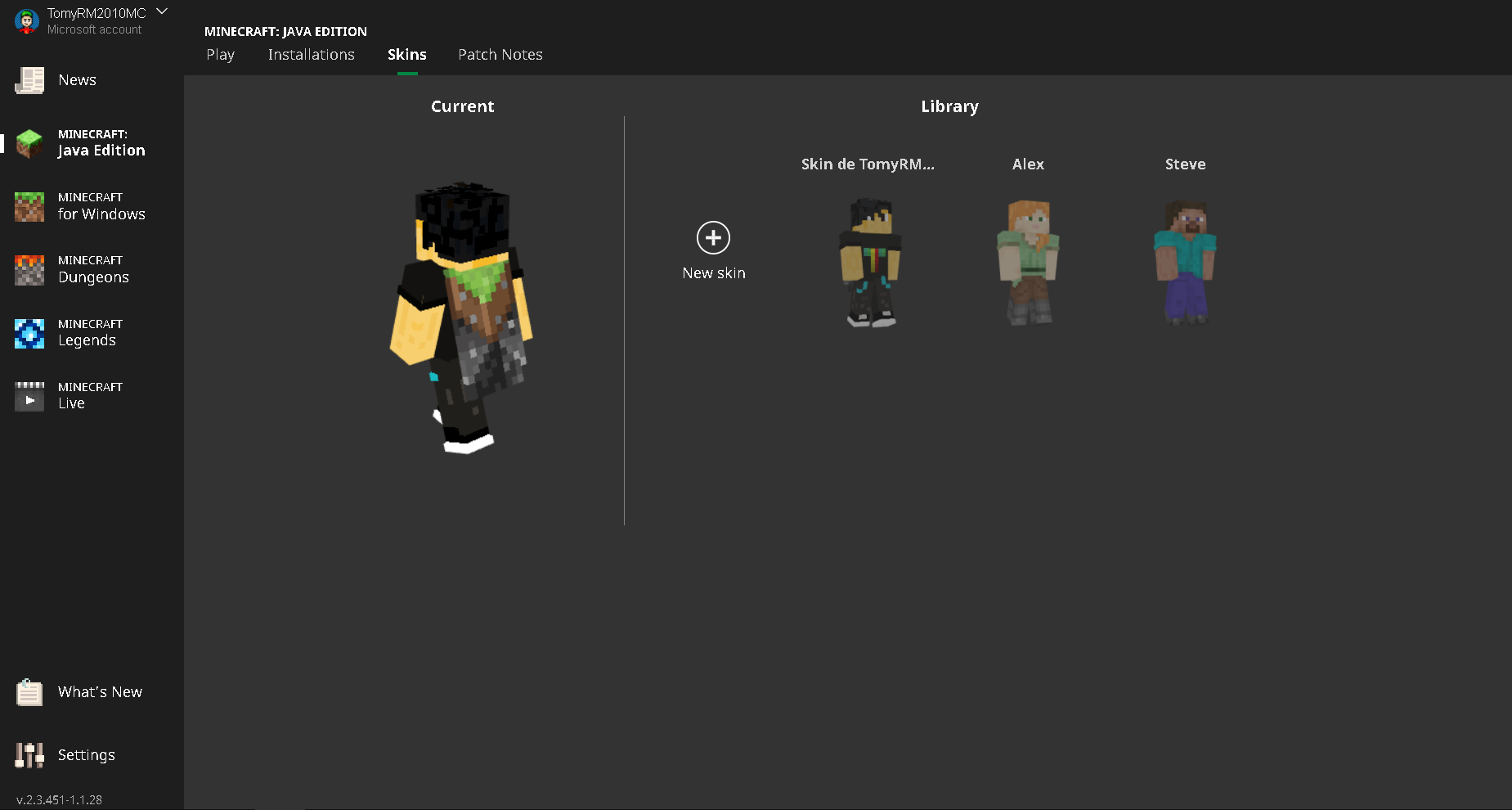Image resolution: width=1512 pixels, height=810 pixels.
Task: Switch to the Play tab
Action: tap(221, 55)
